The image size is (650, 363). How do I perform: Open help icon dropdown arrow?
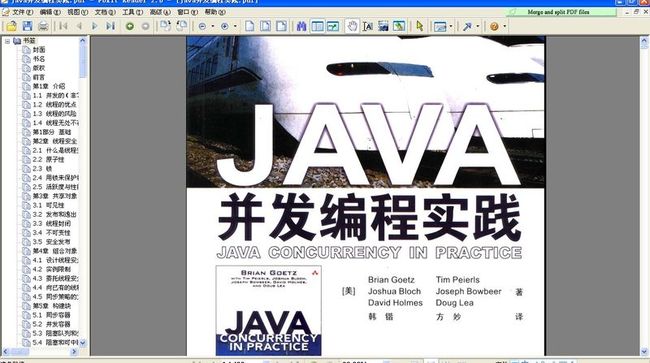[504, 26]
